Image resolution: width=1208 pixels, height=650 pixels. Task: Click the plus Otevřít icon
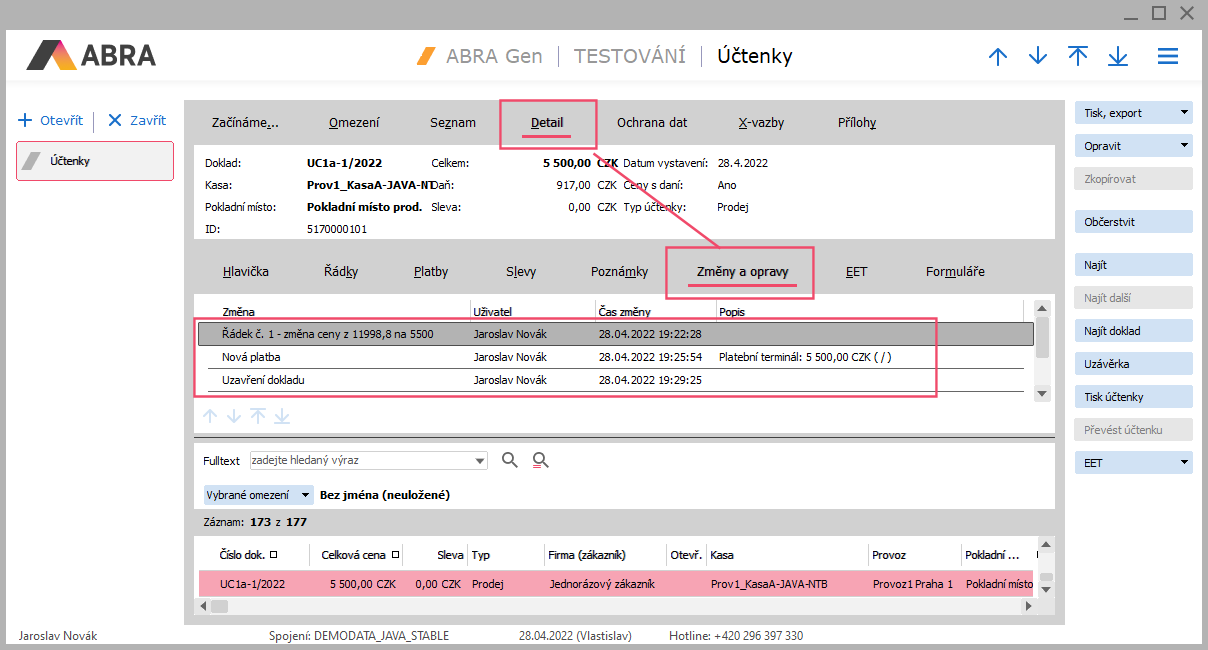coord(26,120)
